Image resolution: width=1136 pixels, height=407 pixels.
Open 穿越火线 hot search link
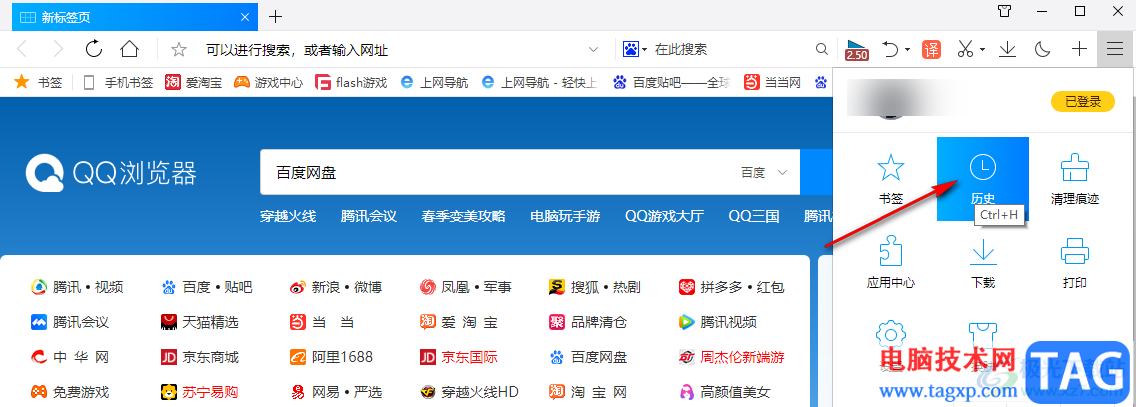pos(288,216)
